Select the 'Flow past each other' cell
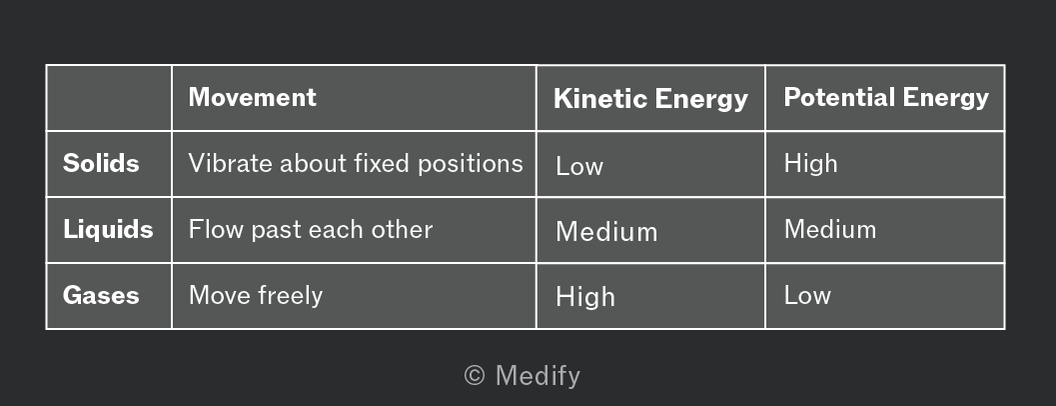 tap(354, 230)
